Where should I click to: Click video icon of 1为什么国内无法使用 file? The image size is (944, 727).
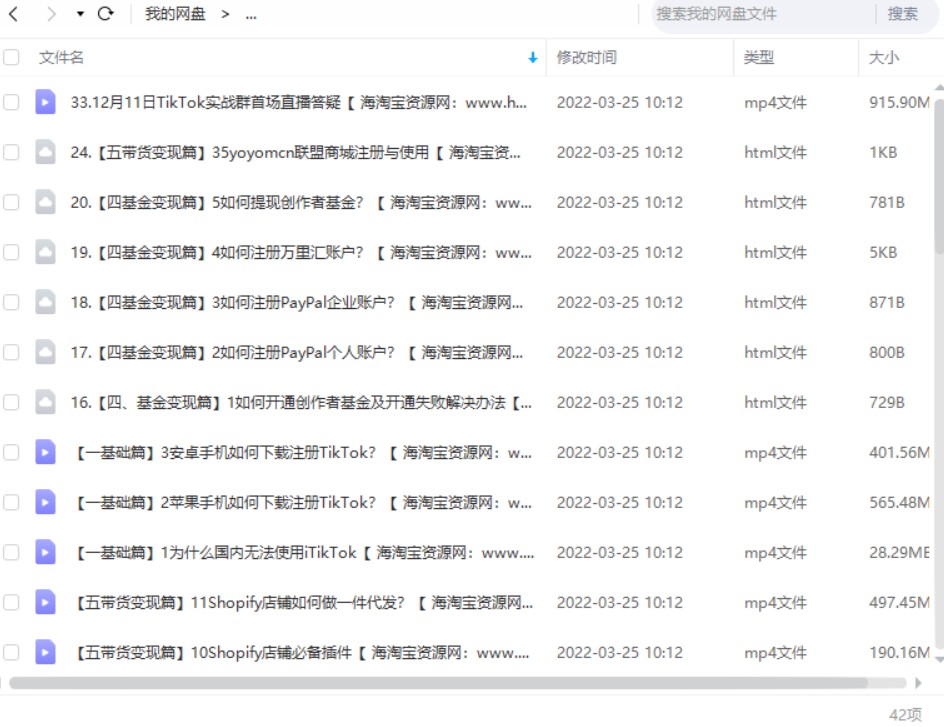[x=45, y=551]
